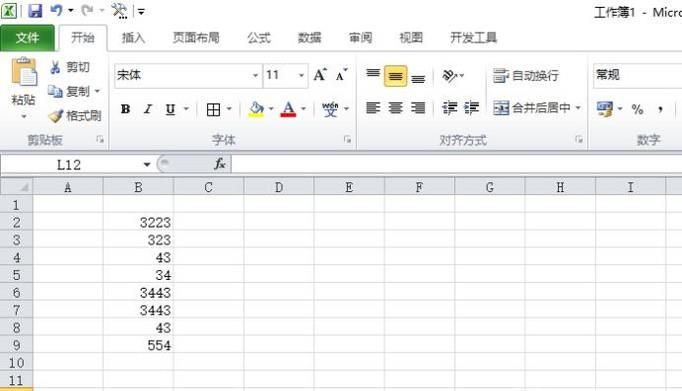Screen dimensions: 682x391
Task: Click accounting number format icon
Action: [x=605, y=109]
